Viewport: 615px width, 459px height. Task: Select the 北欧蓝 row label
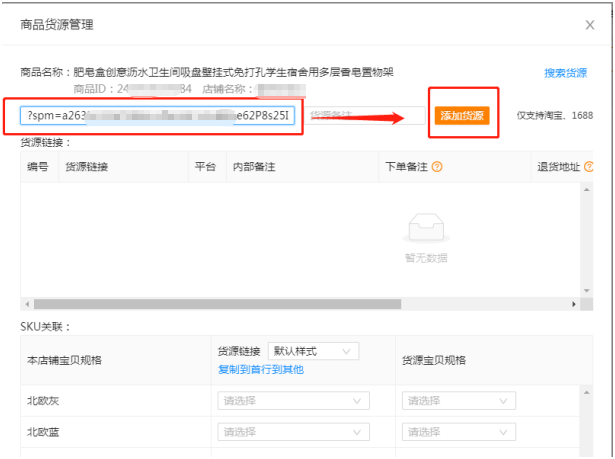tap(43, 433)
